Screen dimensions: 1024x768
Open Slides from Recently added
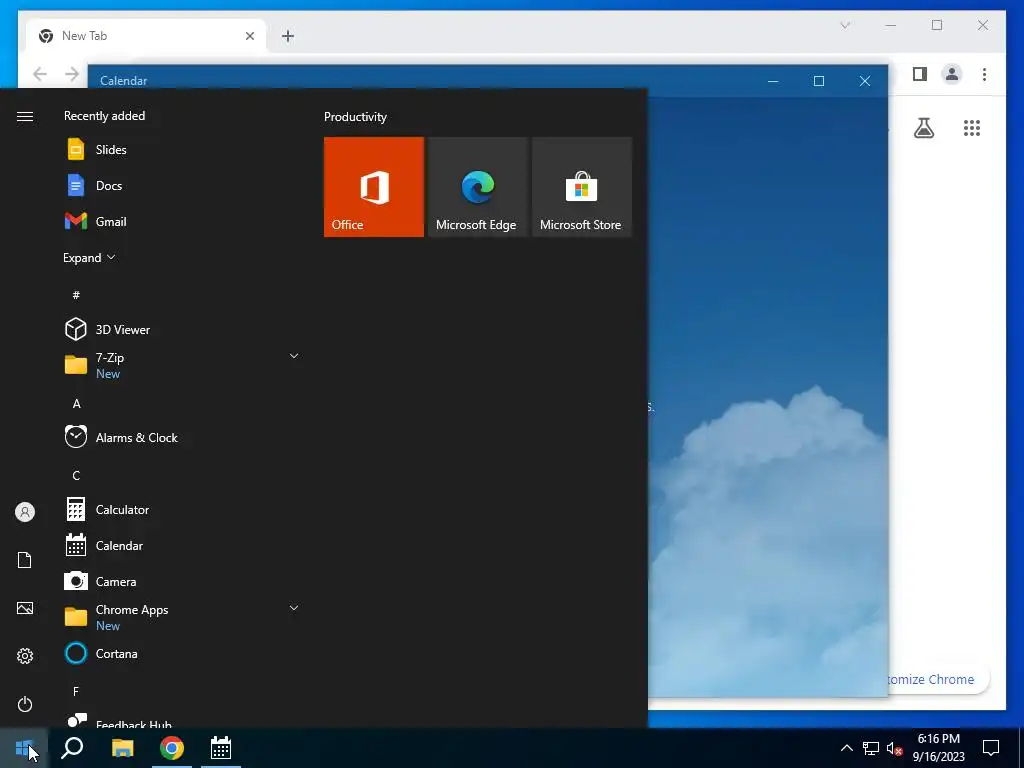click(x=180, y=150)
